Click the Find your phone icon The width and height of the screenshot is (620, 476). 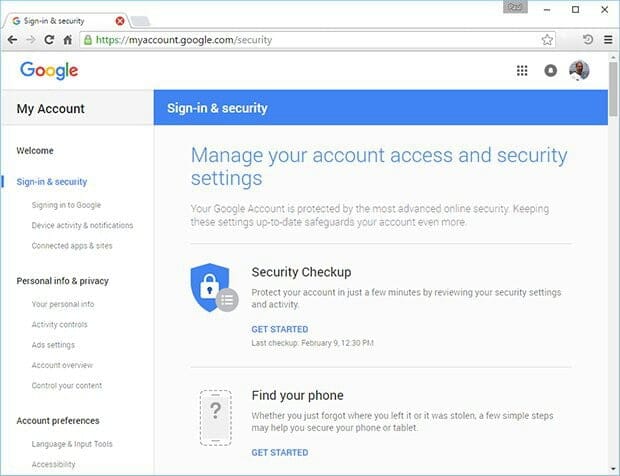(216, 417)
